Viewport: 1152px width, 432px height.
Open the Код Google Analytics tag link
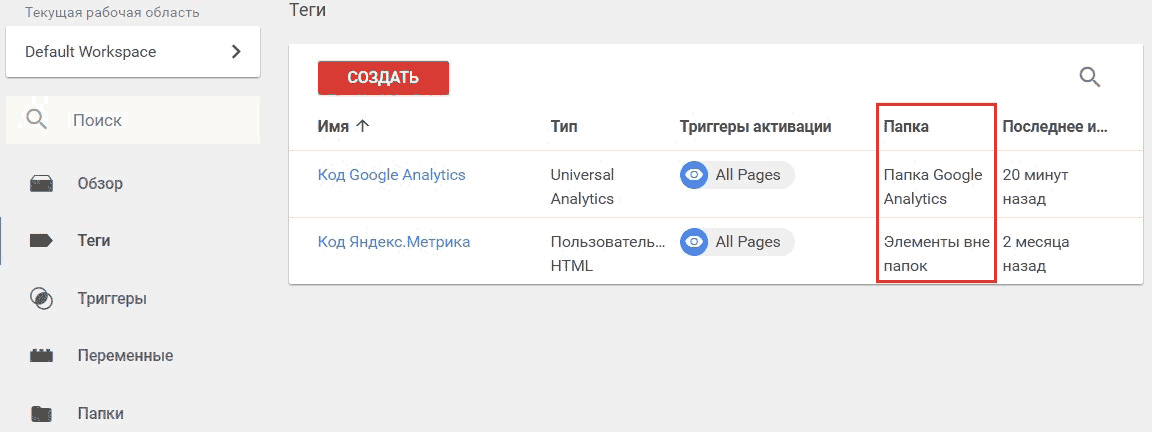click(x=392, y=175)
